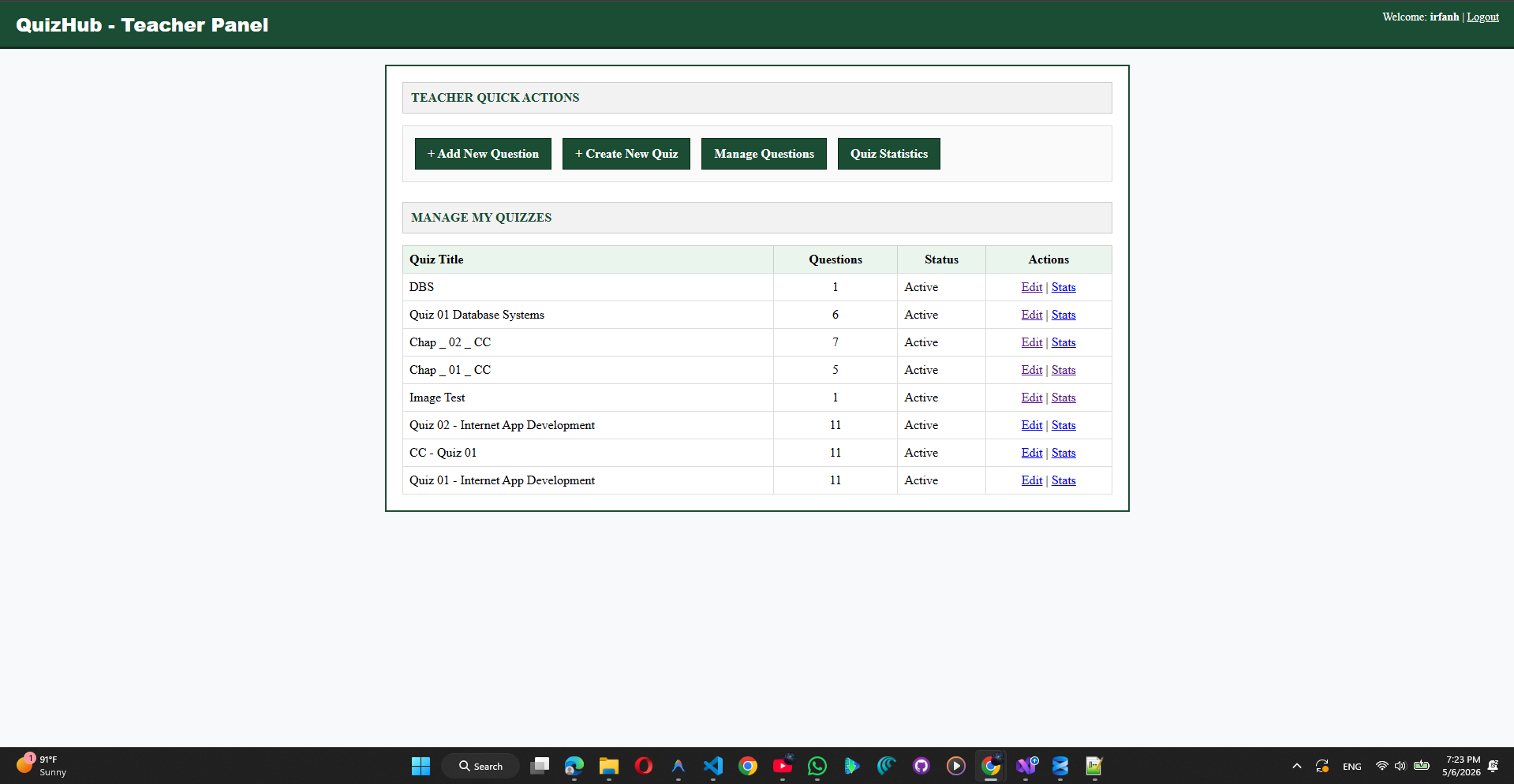Click + Create New Quiz button
1514x784 pixels.
point(626,154)
